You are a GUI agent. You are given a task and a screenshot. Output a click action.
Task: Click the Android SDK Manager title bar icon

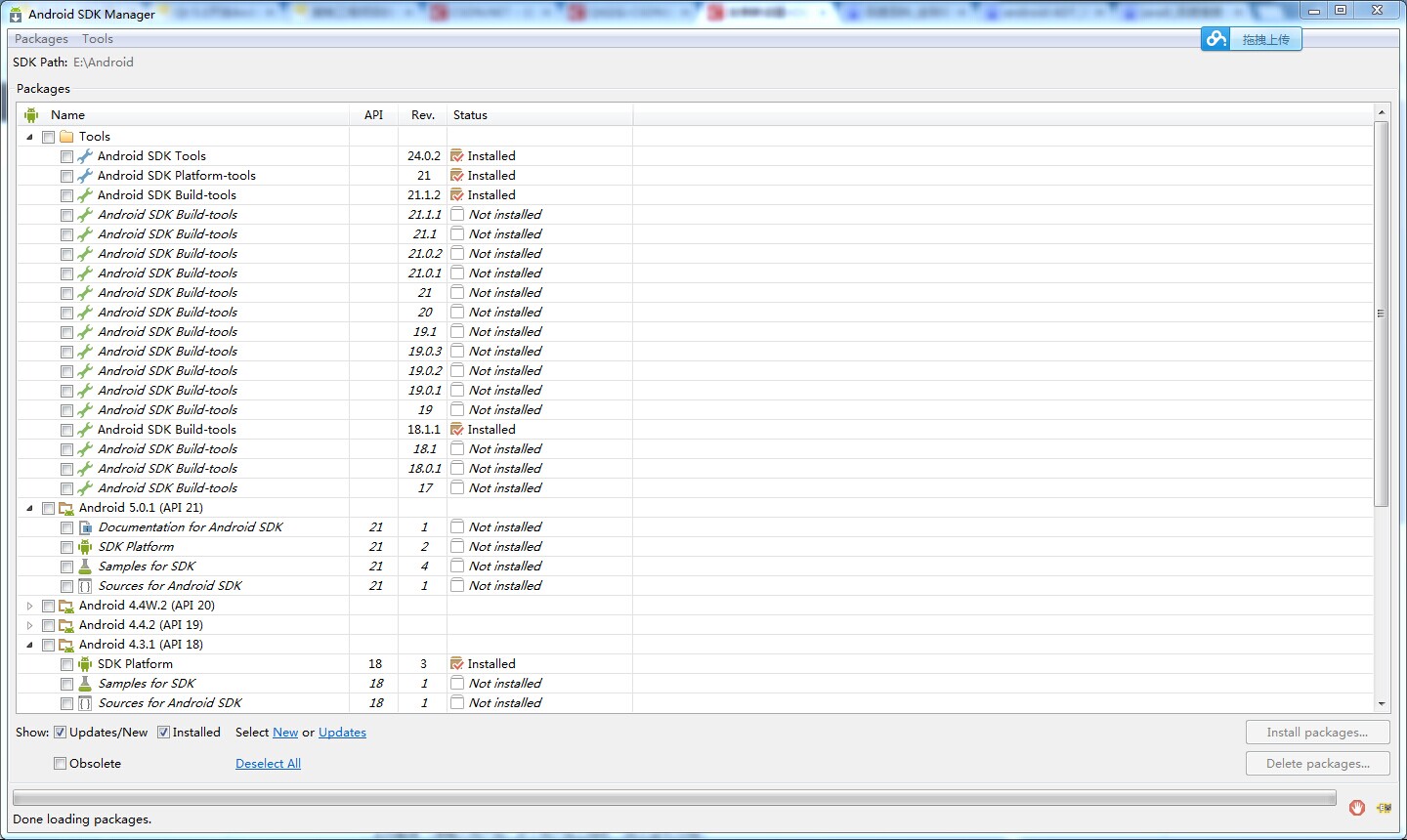coord(16,15)
